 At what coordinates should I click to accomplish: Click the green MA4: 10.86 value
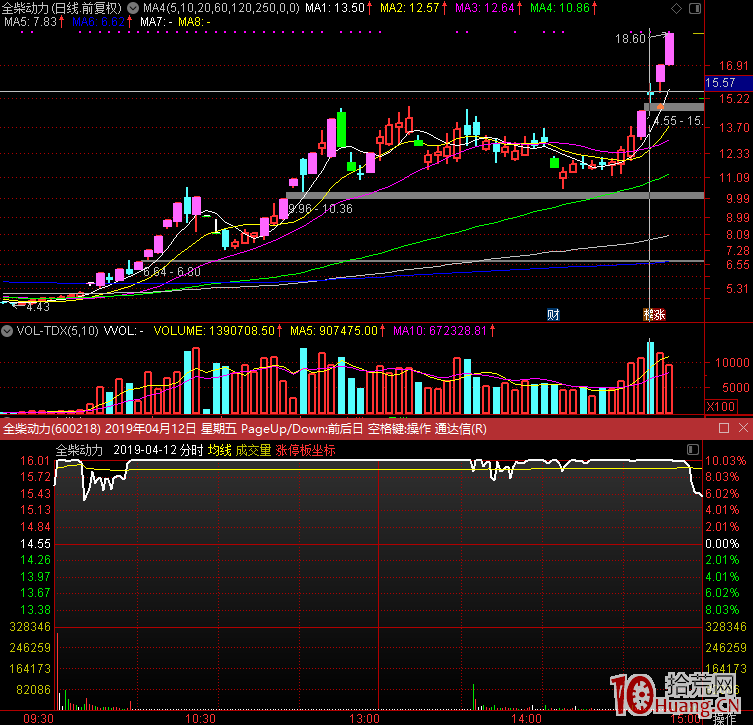[560, 8]
